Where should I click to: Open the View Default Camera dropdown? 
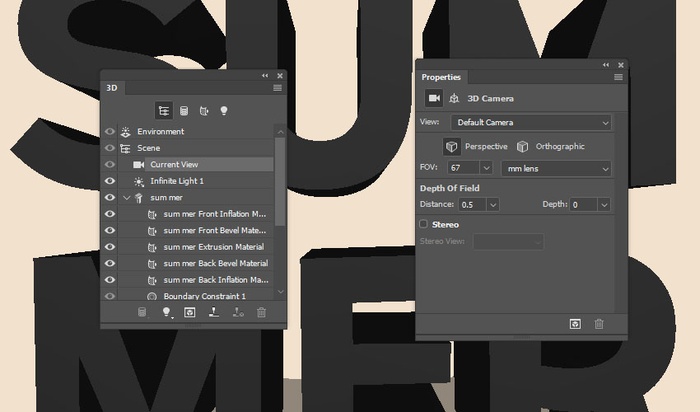point(530,122)
